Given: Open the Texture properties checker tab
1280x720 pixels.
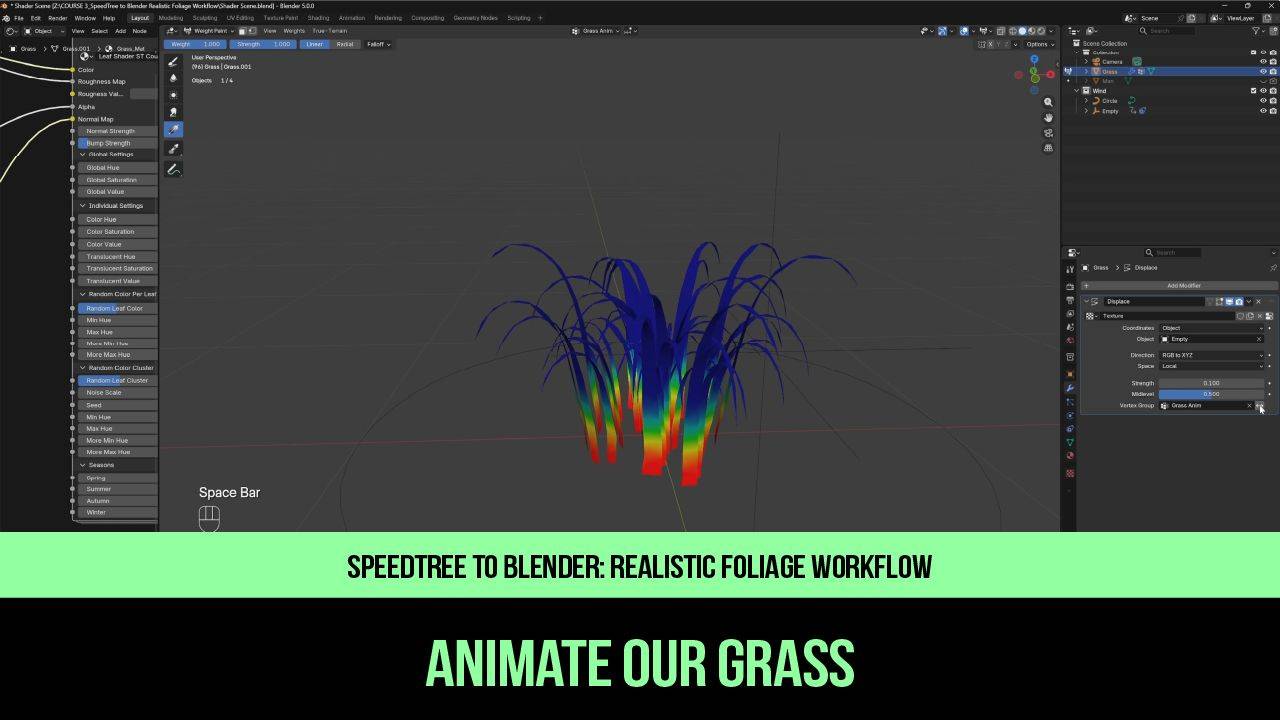Looking at the screenshot, I should (1070, 473).
